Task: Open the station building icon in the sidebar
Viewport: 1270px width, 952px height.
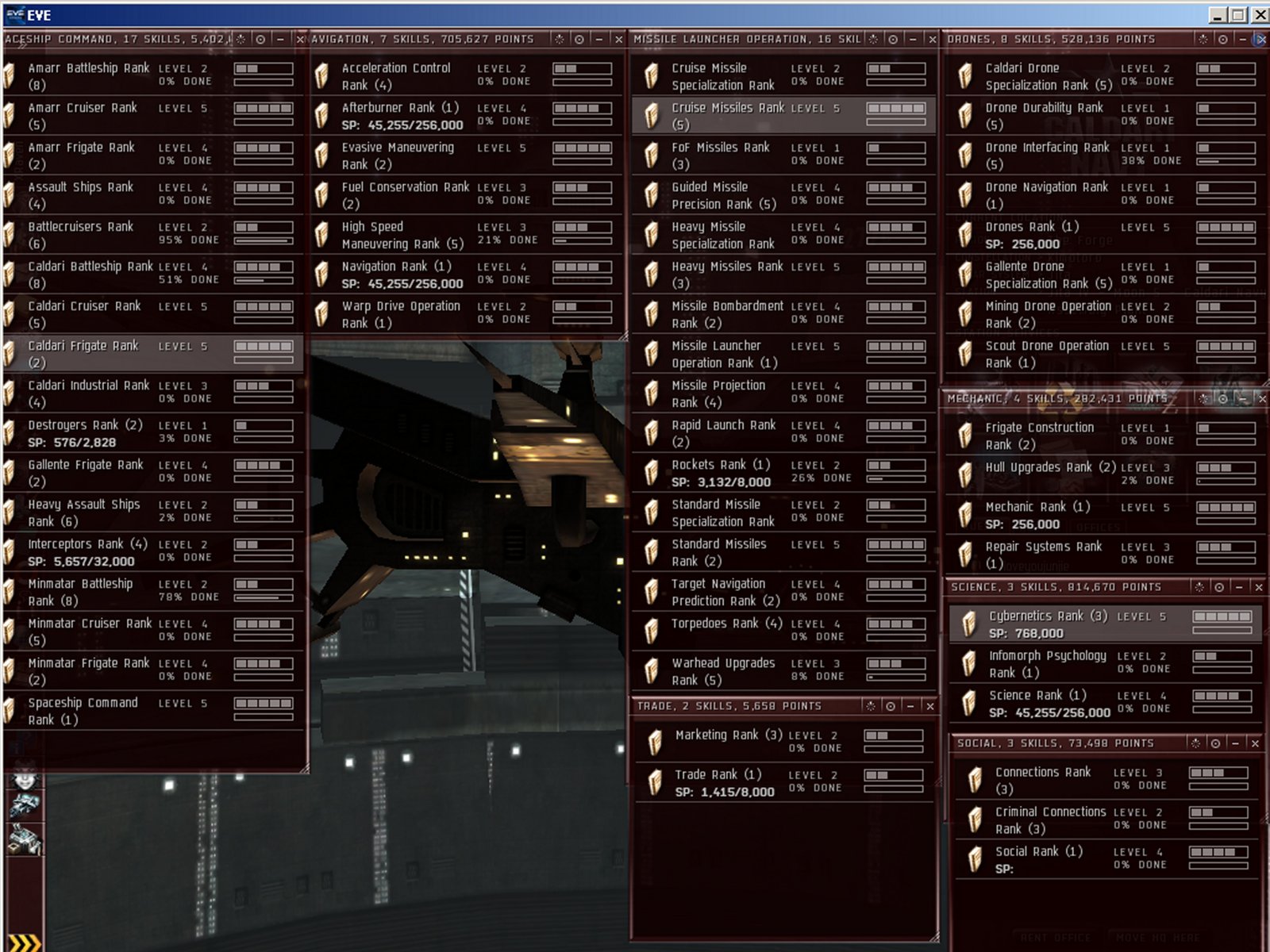Action: coord(25,841)
